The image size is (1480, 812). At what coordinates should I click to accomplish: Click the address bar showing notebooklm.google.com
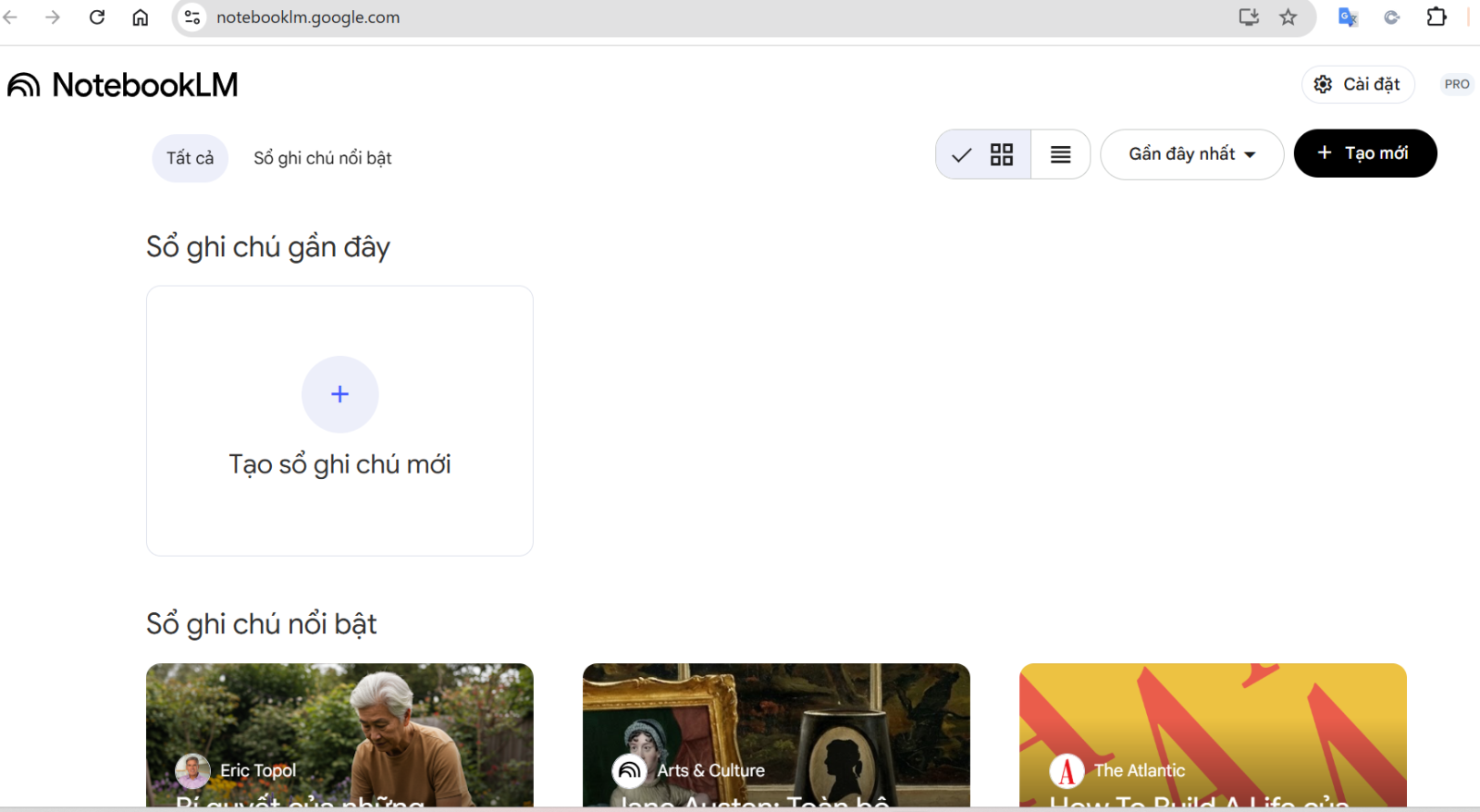[x=647, y=18]
